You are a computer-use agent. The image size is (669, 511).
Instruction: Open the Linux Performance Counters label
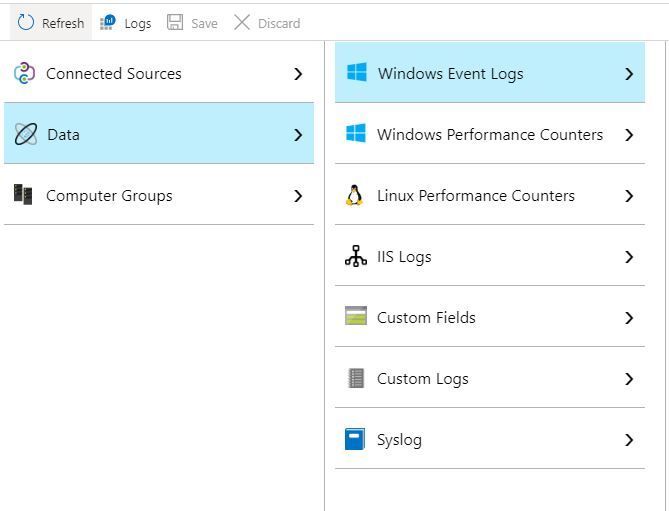[x=475, y=195]
